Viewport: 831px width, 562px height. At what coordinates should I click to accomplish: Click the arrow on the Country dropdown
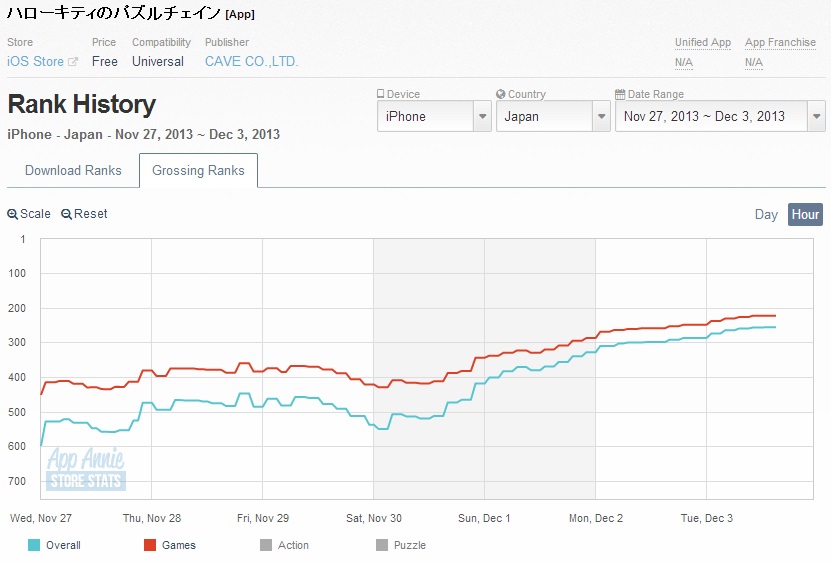(x=601, y=116)
